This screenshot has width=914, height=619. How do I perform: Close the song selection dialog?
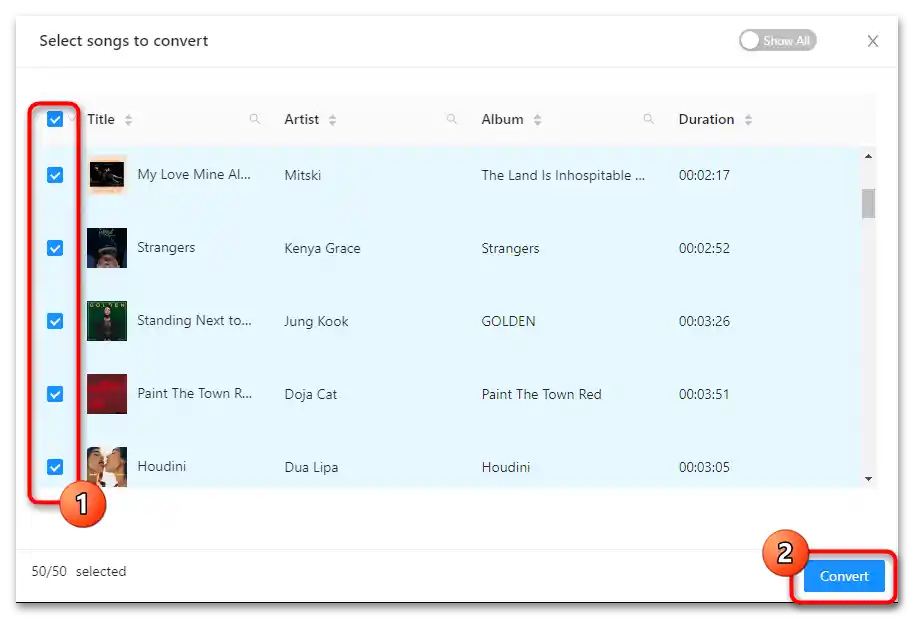(873, 41)
